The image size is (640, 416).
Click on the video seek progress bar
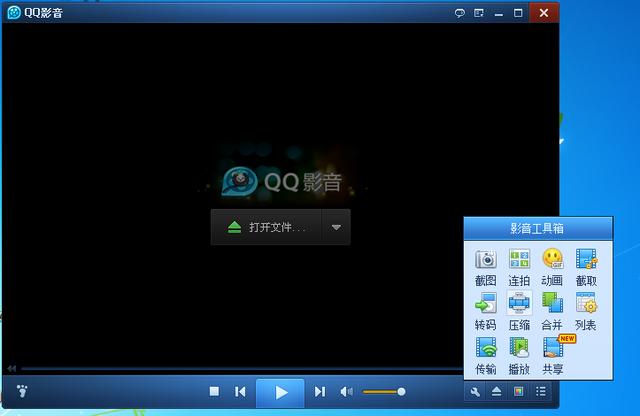click(x=242, y=369)
